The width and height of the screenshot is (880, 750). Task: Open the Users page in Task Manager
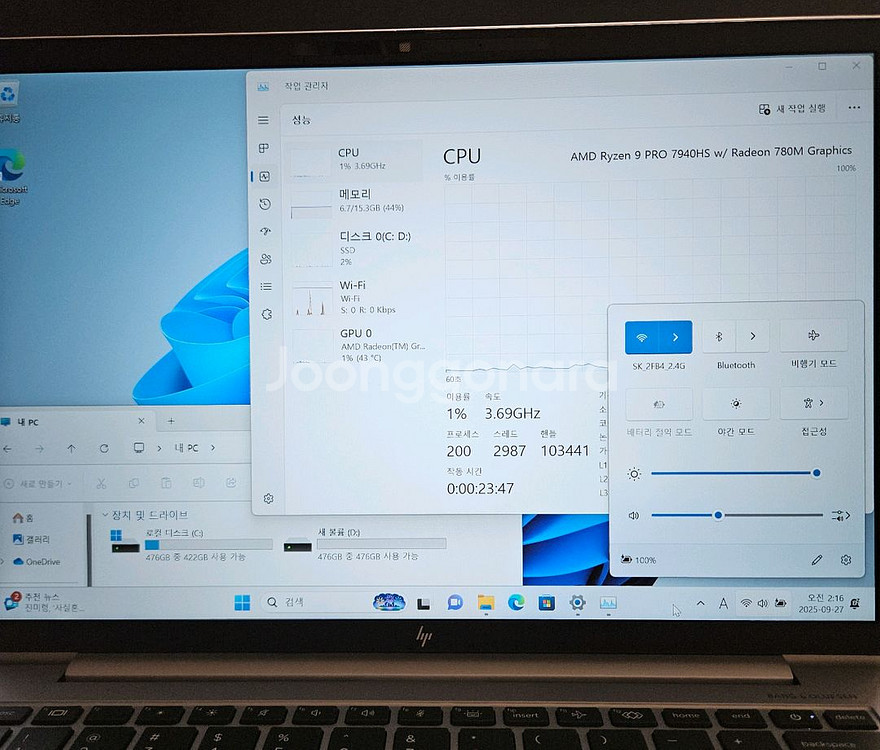(265, 259)
